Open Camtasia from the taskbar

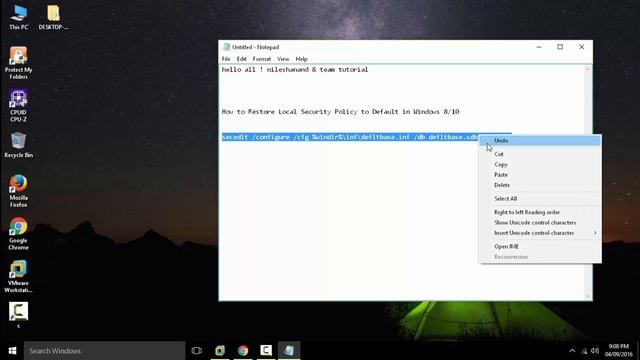[266, 351]
